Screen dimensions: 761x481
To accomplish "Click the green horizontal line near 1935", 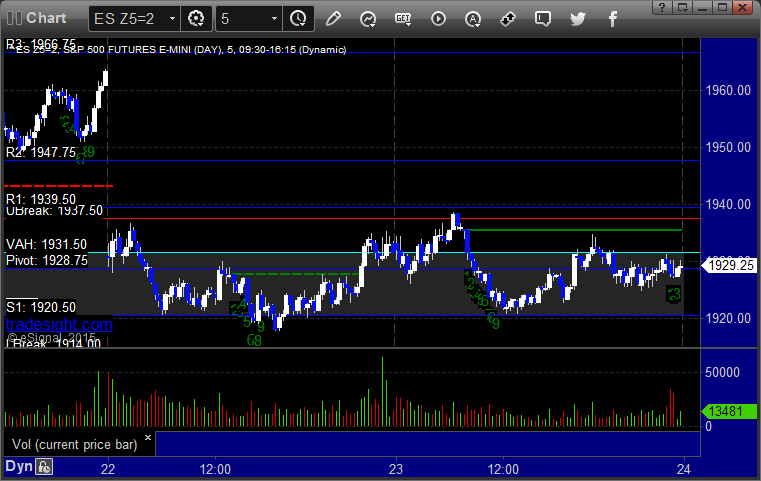I will pos(575,230).
